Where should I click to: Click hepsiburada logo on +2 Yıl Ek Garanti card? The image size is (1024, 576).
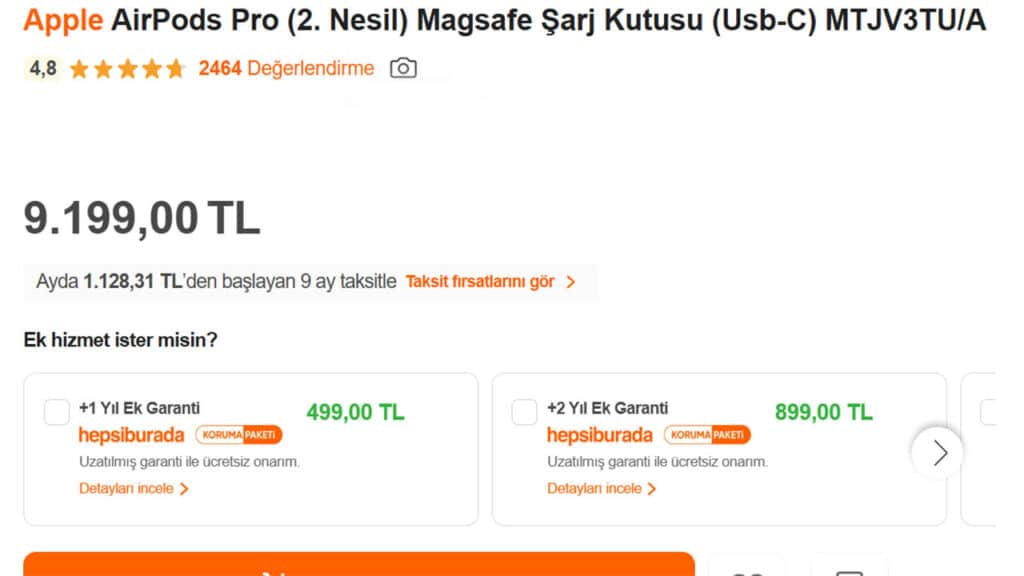[x=599, y=435]
